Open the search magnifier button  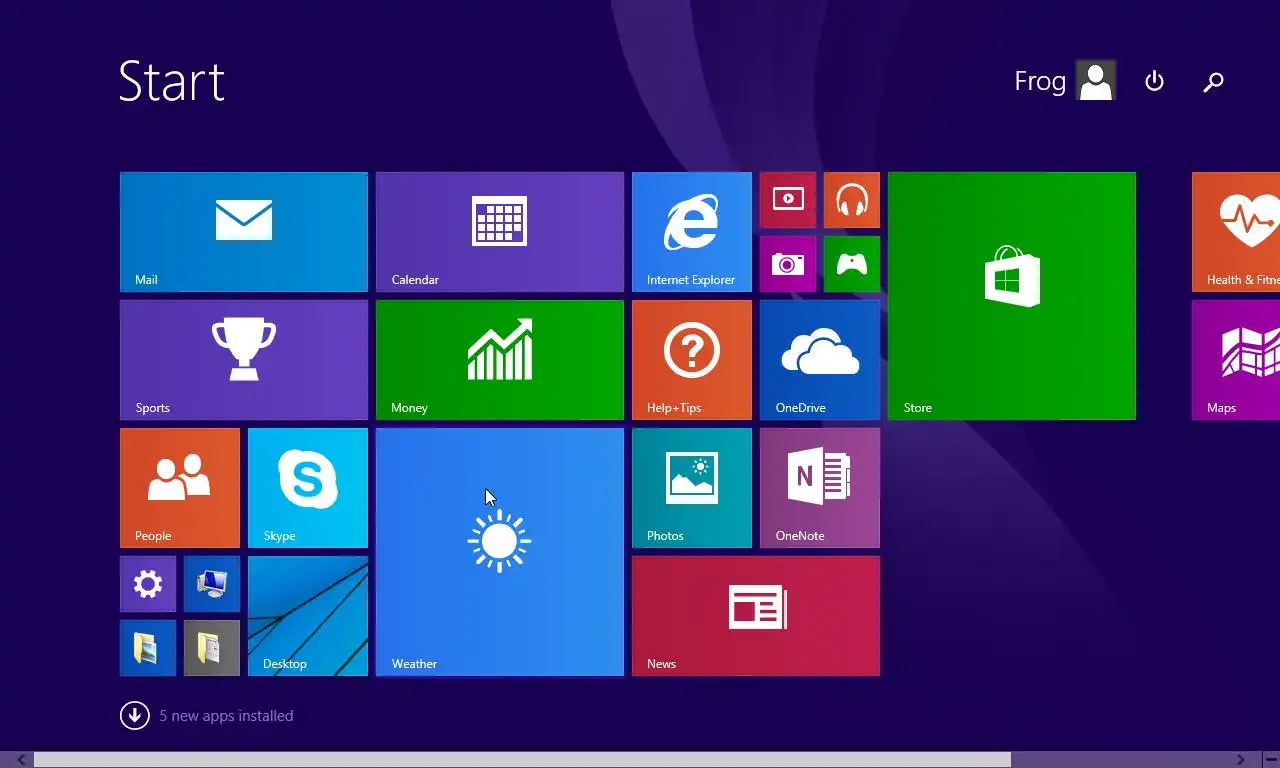click(x=1213, y=81)
